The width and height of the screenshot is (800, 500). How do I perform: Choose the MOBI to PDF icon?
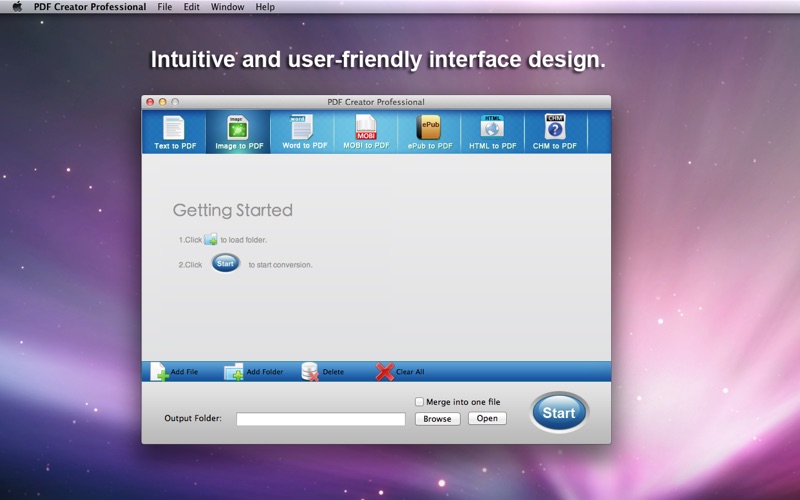[x=366, y=132]
